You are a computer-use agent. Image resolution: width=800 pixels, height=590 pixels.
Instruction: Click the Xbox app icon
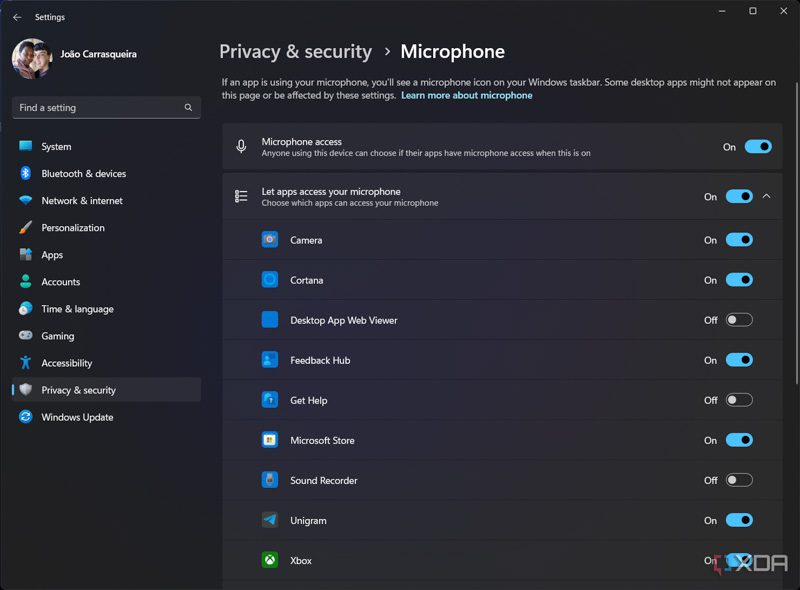coord(270,560)
